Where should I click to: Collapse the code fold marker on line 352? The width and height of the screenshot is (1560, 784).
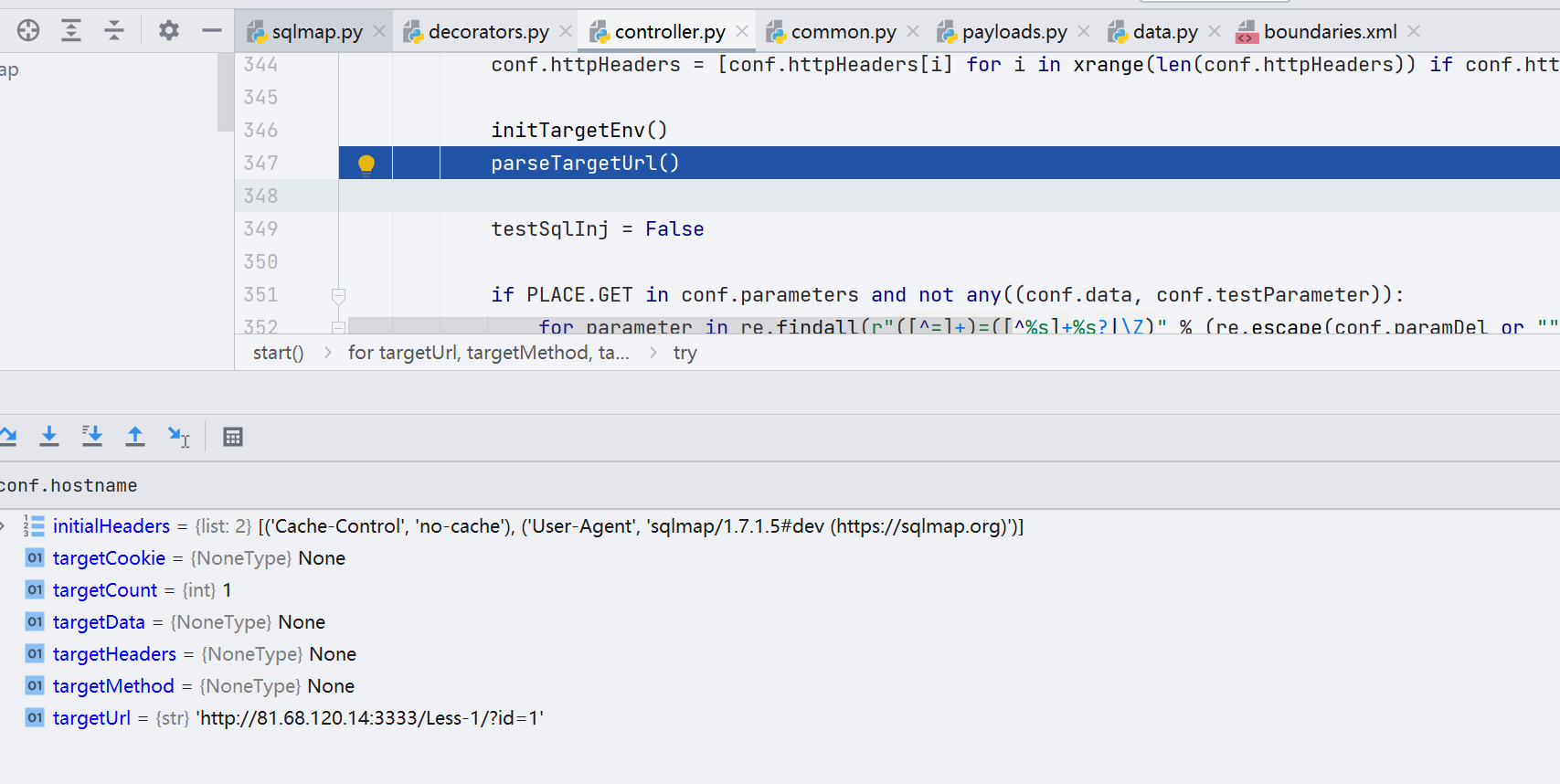338,327
